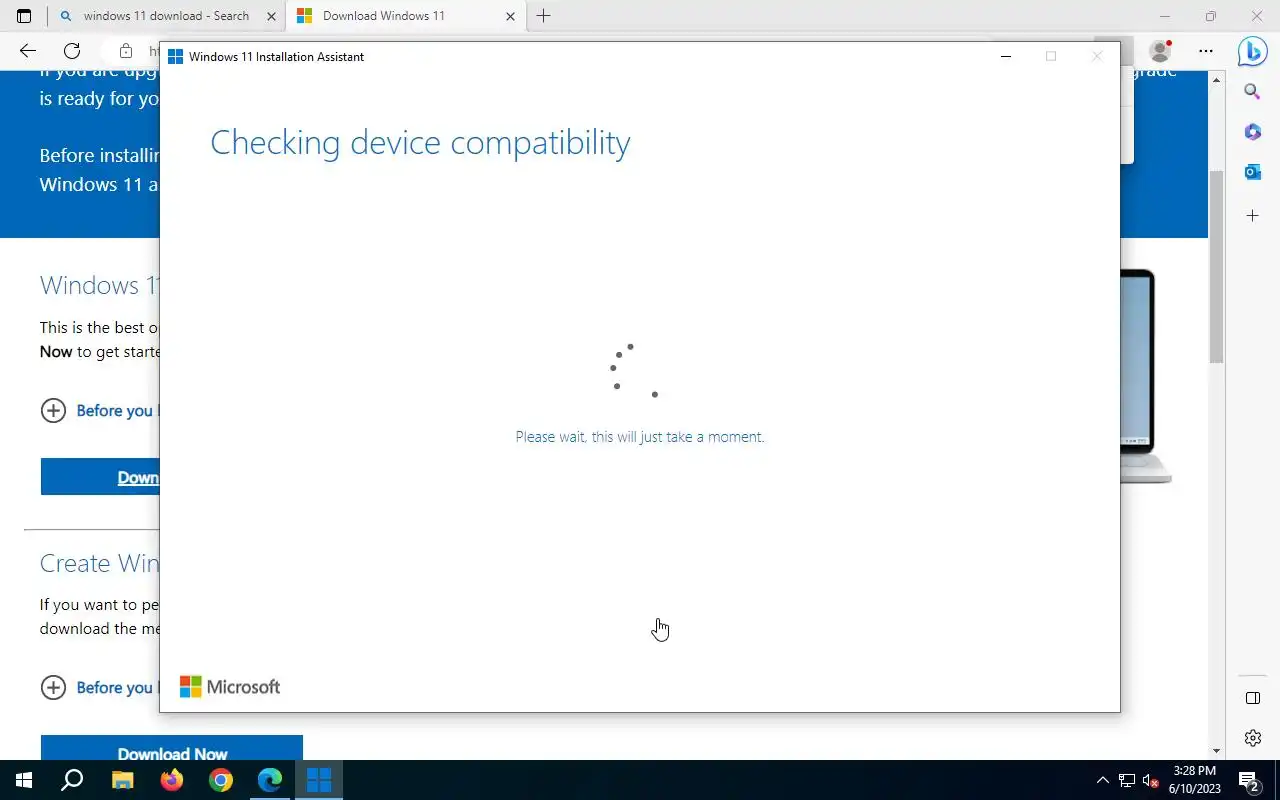Open Edge sidebar settings gear
This screenshot has height=800, width=1280.
pyautogui.click(x=1252, y=738)
